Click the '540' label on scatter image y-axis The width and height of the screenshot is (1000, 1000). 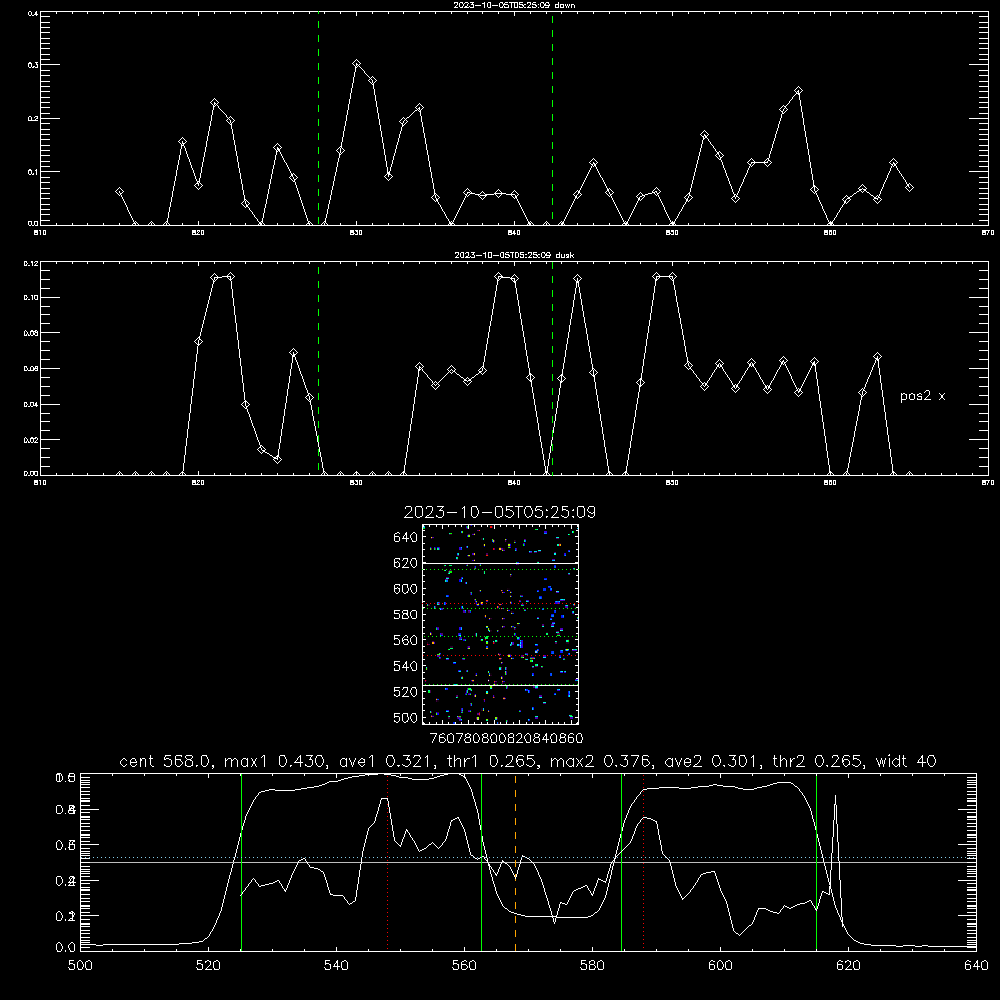pyautogui.click(x=406, y=666)
